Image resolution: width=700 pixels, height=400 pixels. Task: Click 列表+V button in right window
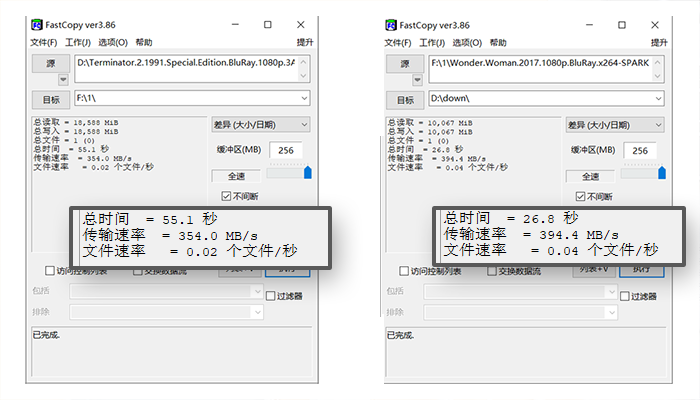point(594,271)
